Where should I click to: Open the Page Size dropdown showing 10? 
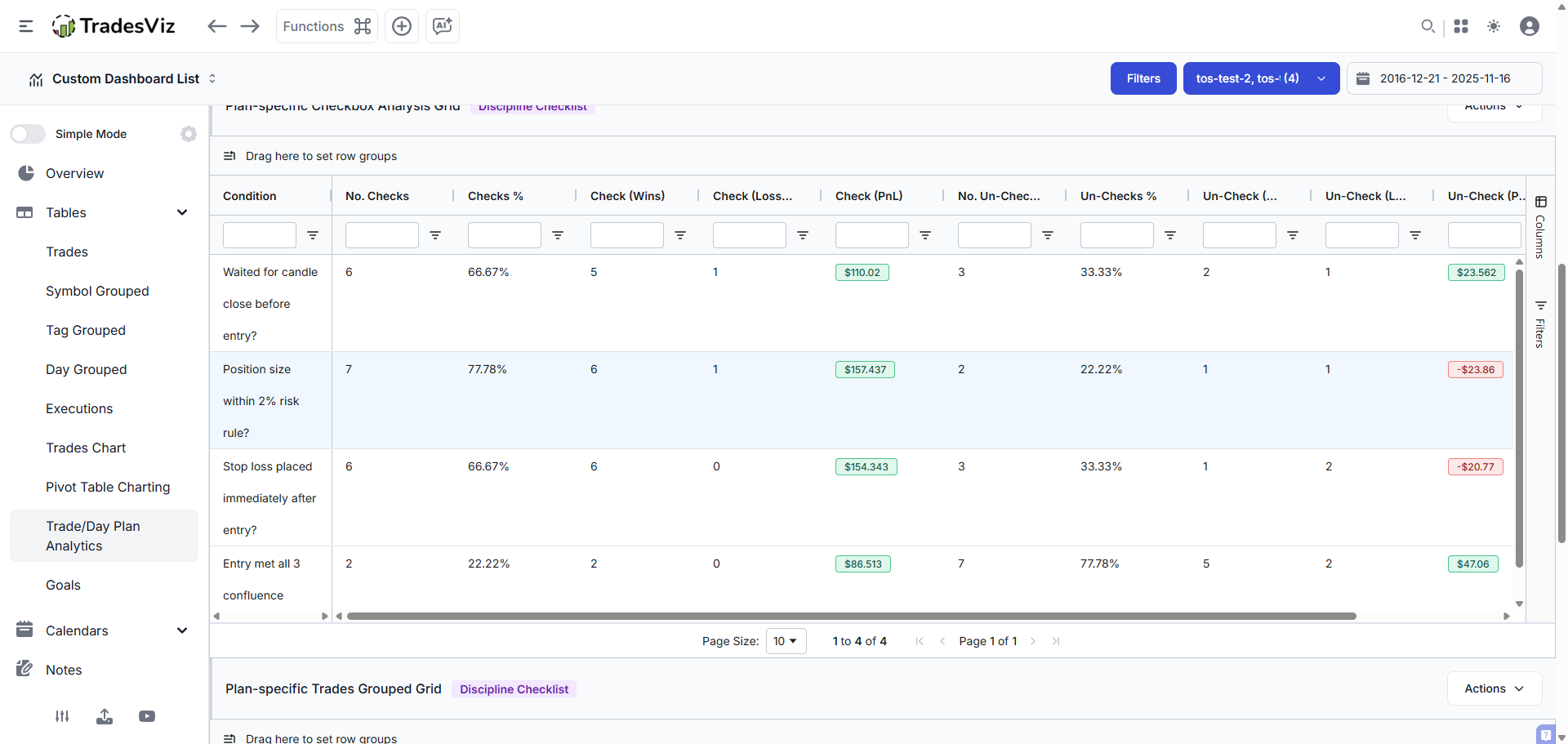(x=785, y=641)
